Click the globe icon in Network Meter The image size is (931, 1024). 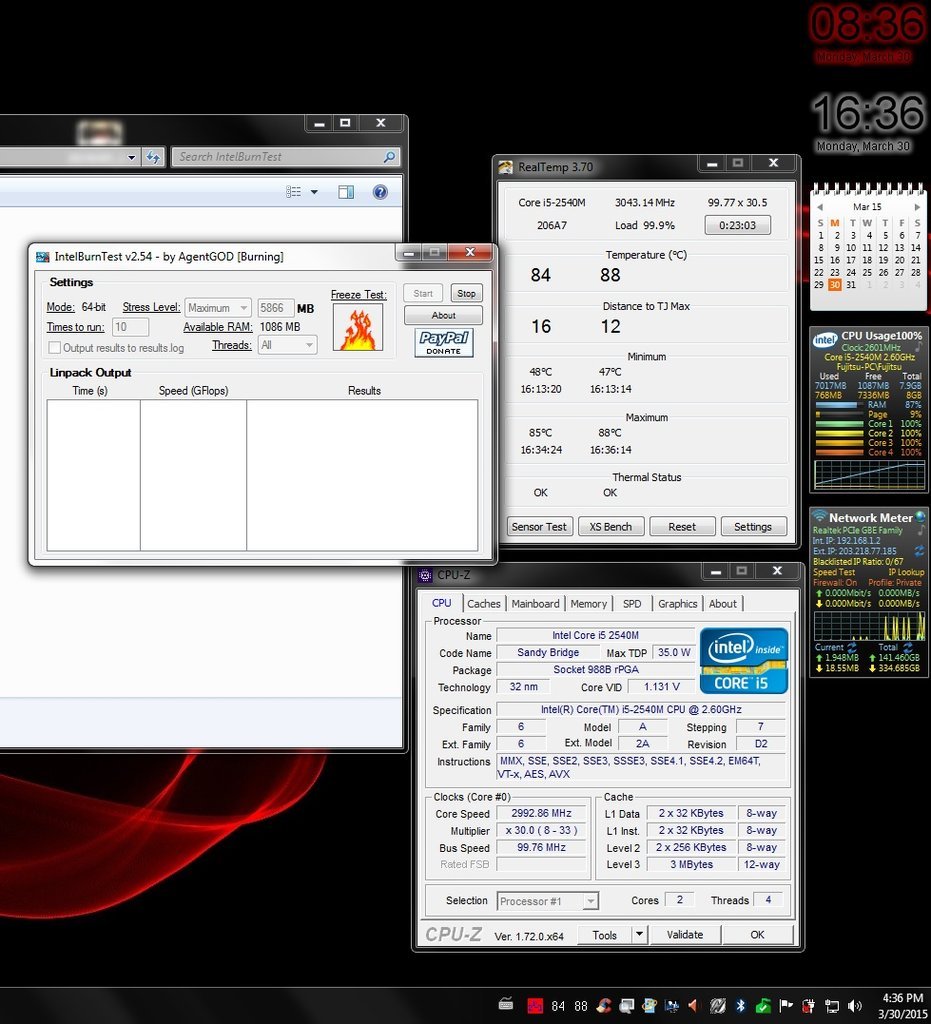tap(921, 517)
